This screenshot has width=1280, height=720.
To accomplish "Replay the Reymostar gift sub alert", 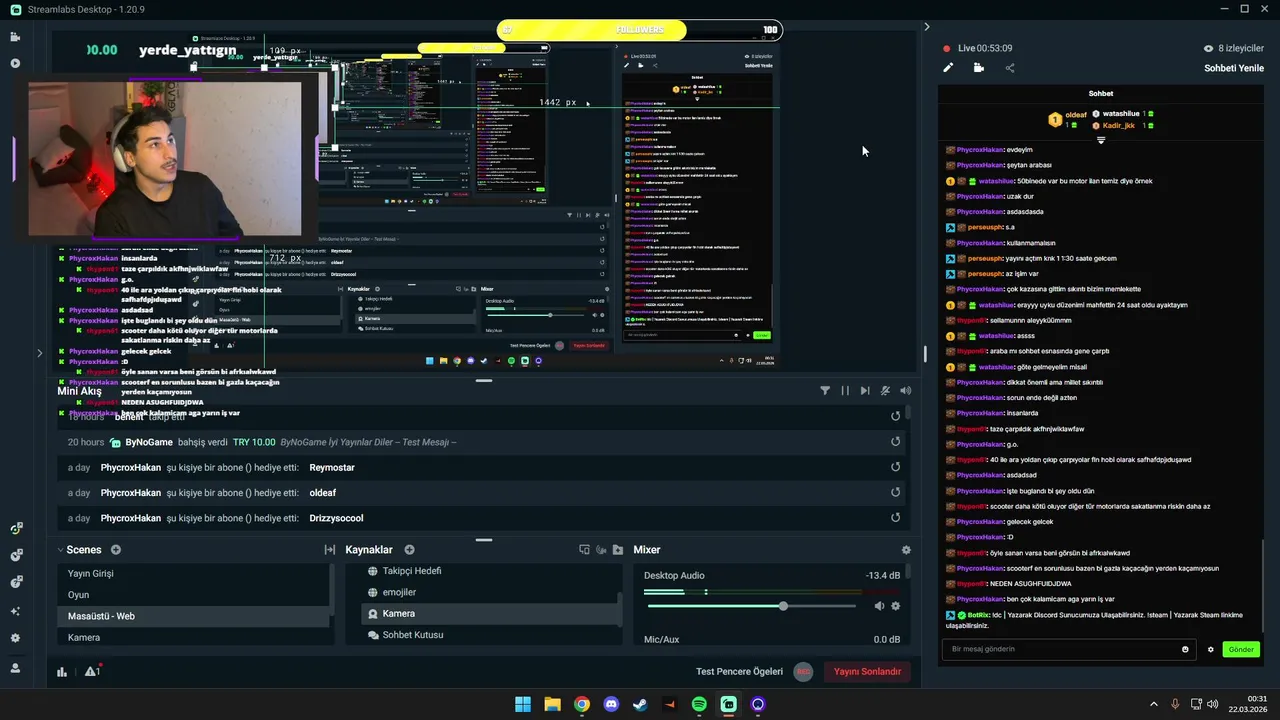I will [x=895, y=467].
